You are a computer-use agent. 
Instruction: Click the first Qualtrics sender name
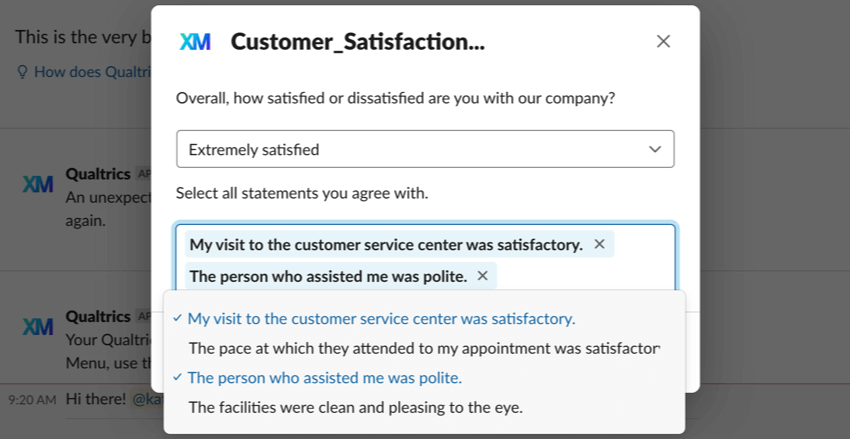pos(98,174)
